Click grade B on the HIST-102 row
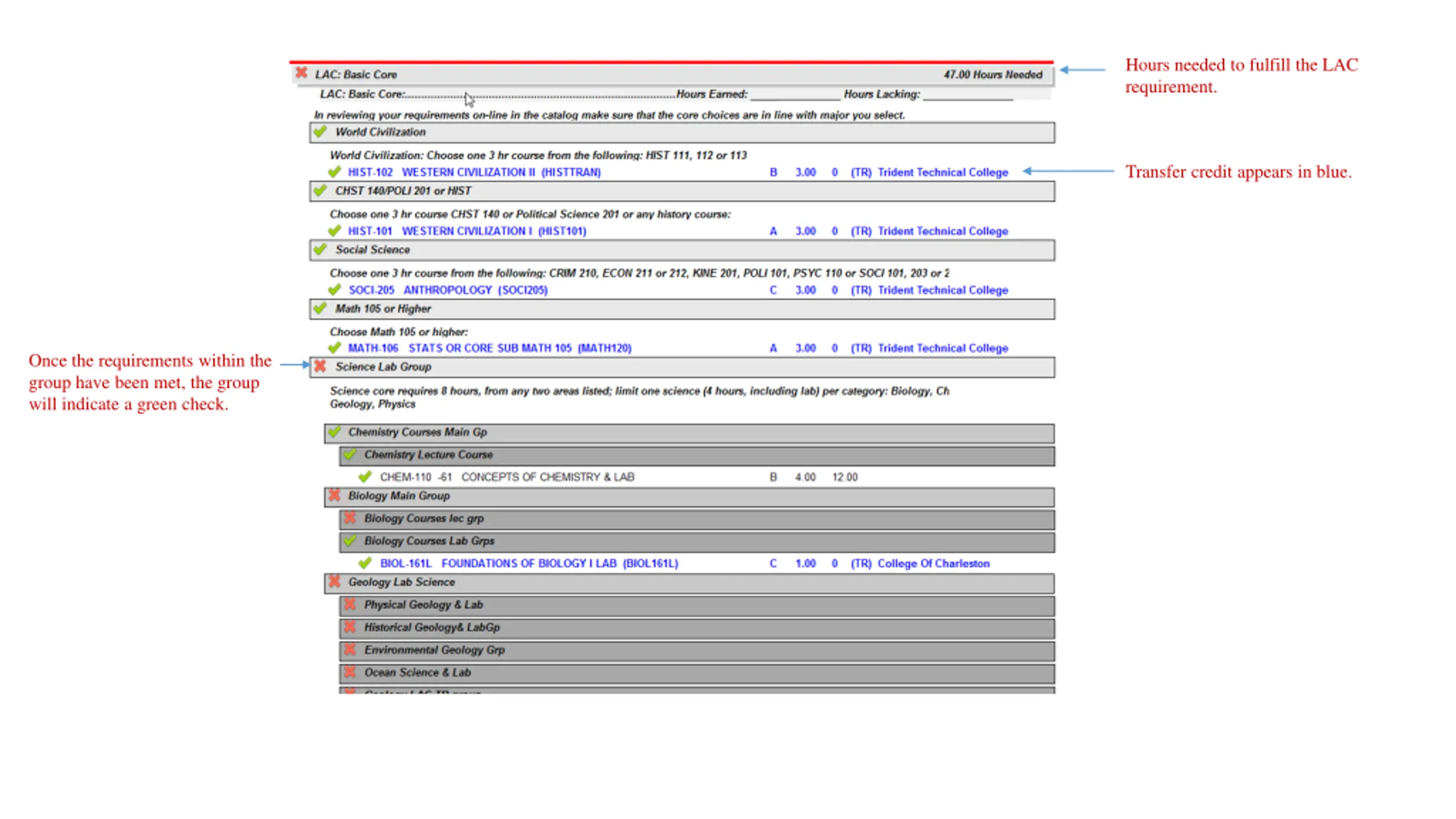Viewport: 1456px width, 819px height. 773,172
